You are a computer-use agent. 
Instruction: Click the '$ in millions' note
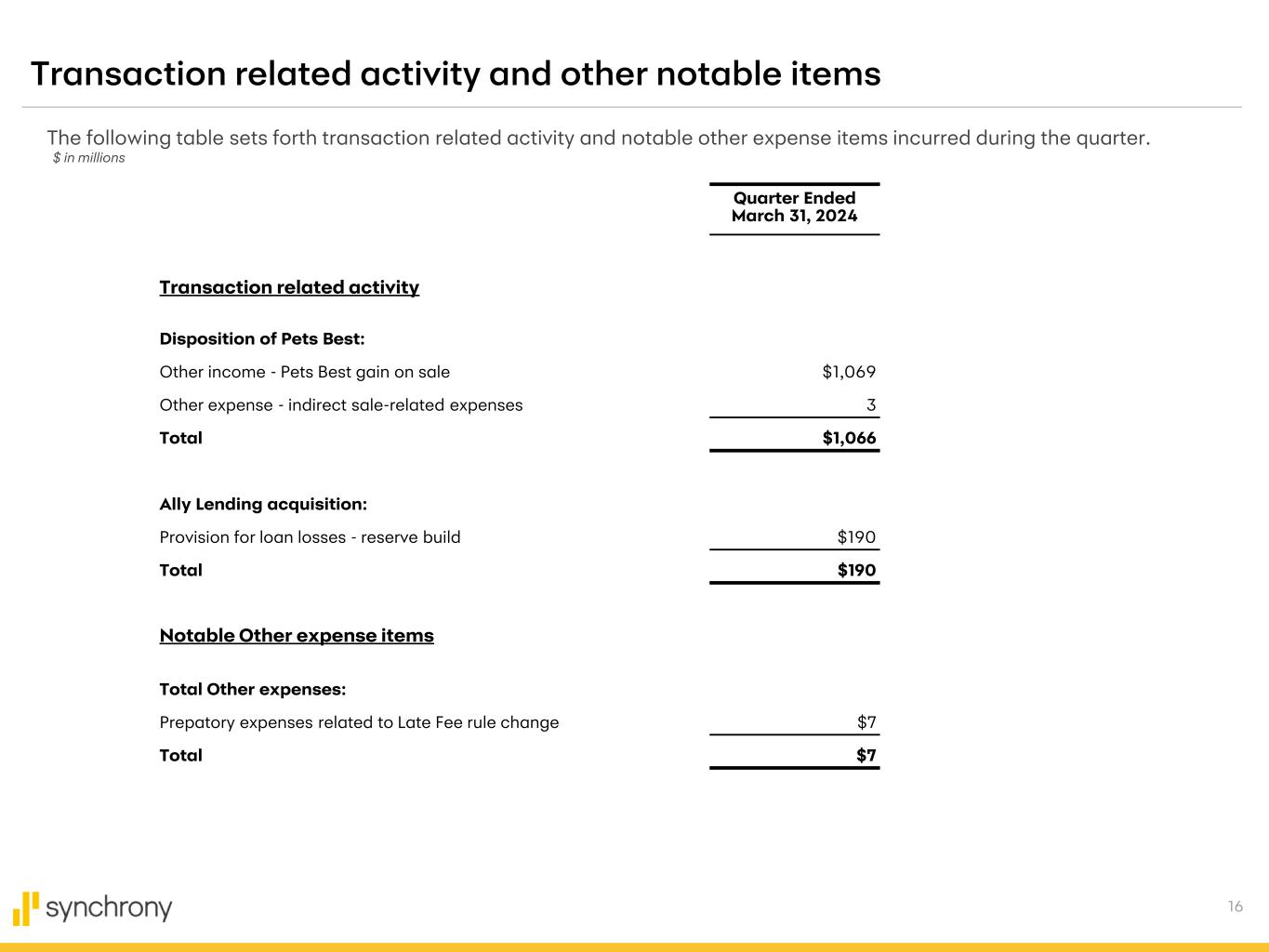pos(89,158)
